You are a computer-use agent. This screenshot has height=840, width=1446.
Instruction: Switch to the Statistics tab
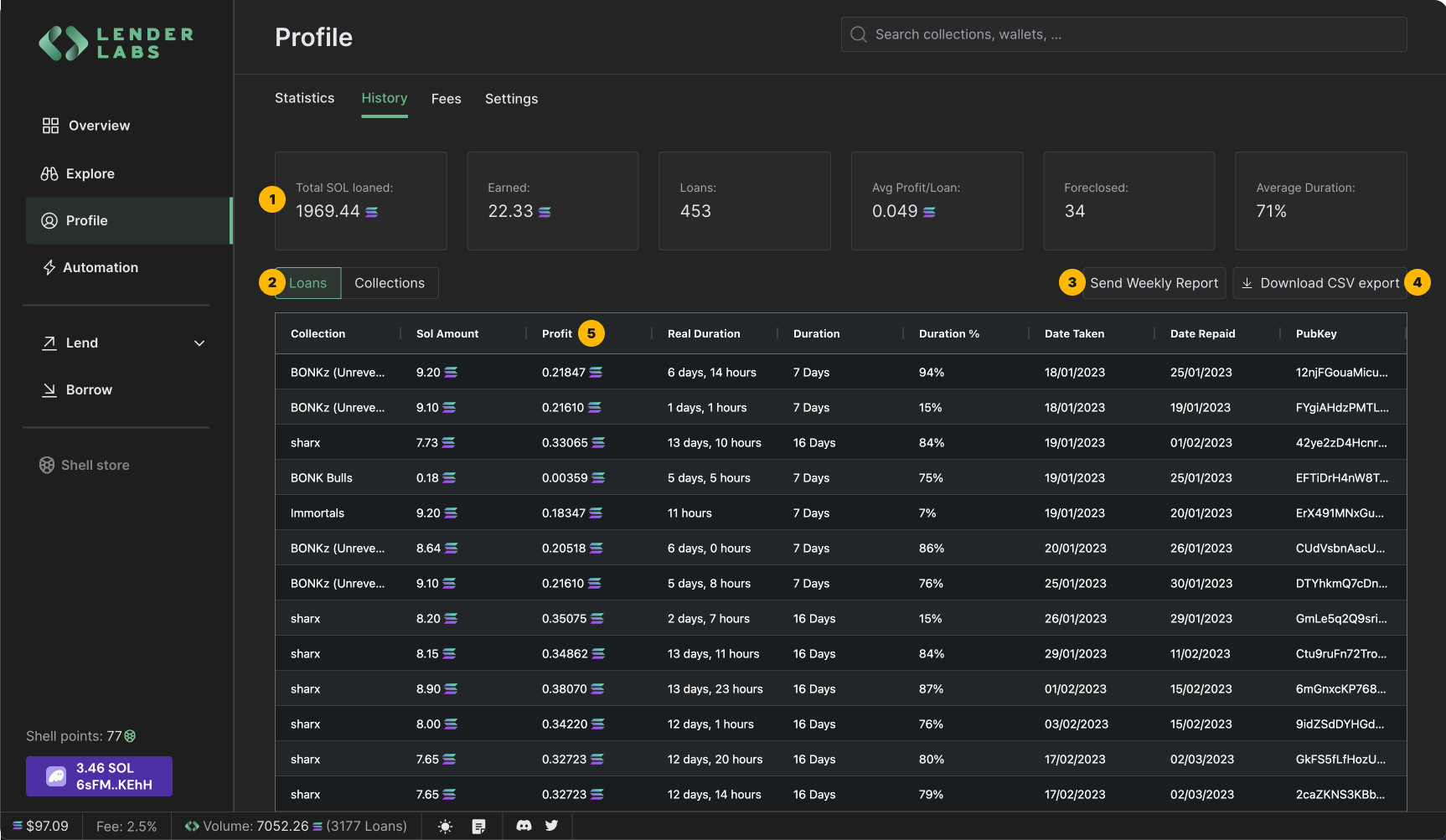point(304,98)
